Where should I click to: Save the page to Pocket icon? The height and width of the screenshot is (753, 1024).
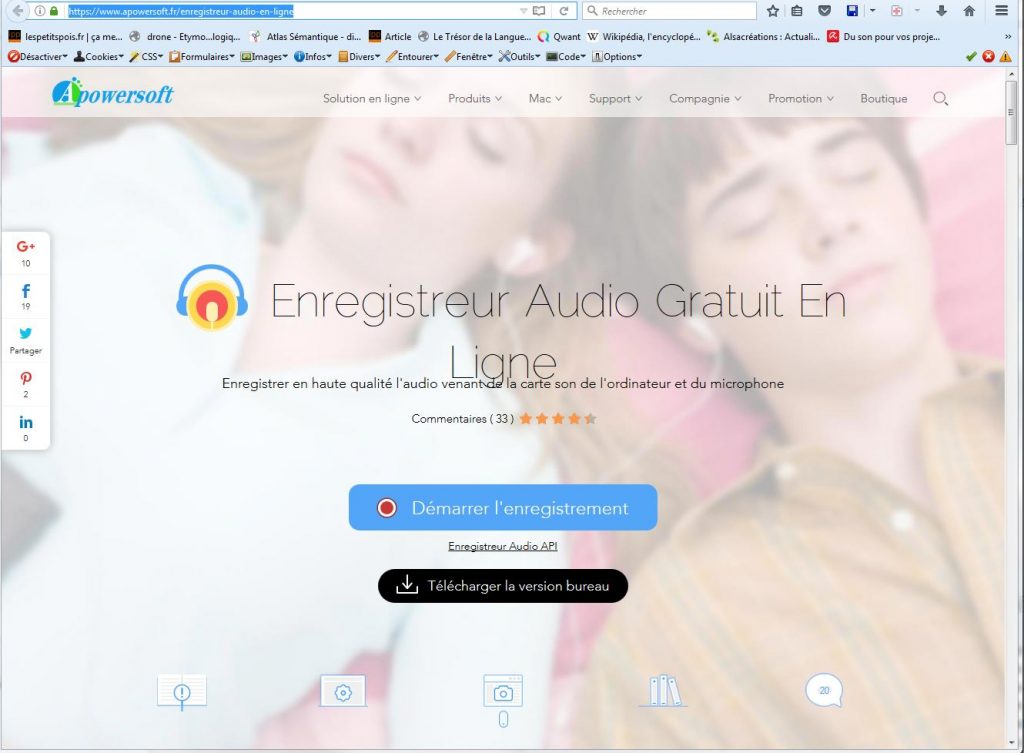coord(825,10)
